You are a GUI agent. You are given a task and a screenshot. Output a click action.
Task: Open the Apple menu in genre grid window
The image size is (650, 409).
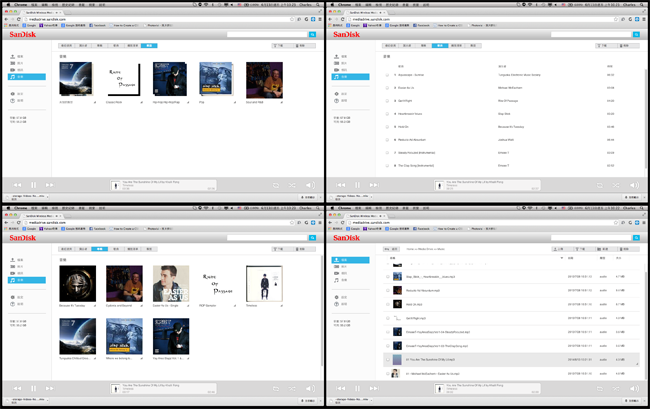(7, 5)
